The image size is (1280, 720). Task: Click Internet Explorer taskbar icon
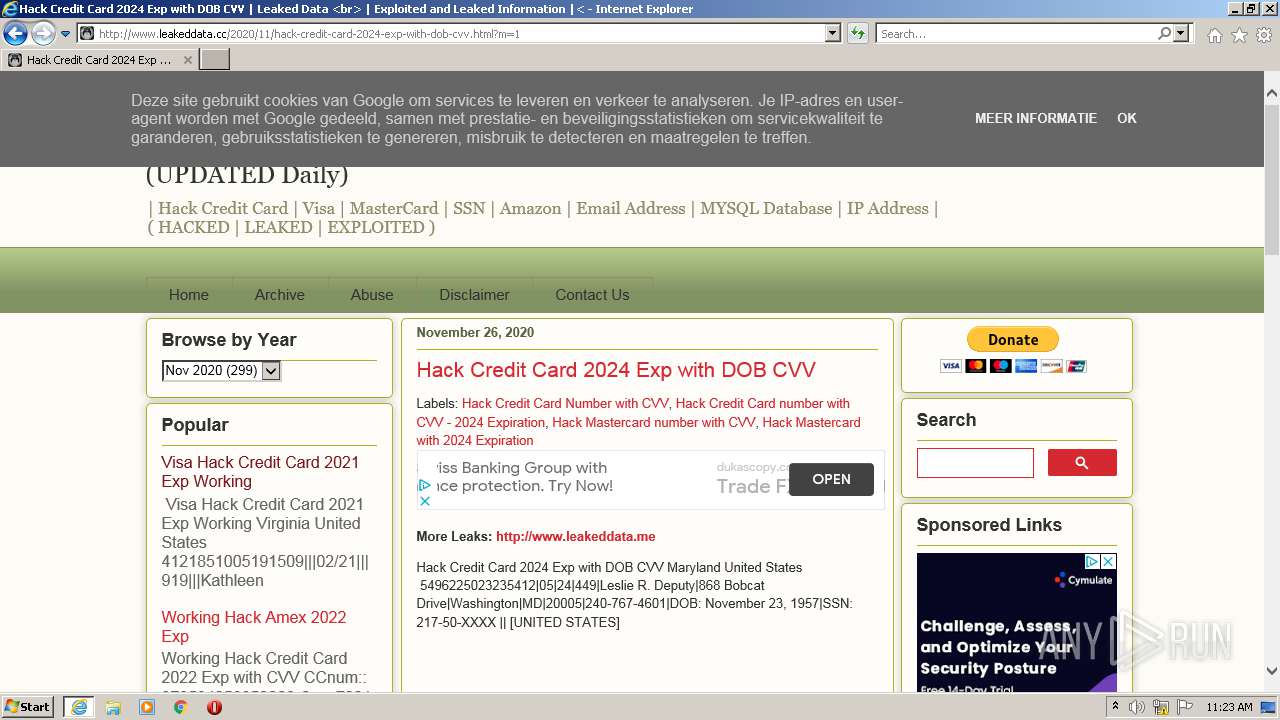click(79, 707)
